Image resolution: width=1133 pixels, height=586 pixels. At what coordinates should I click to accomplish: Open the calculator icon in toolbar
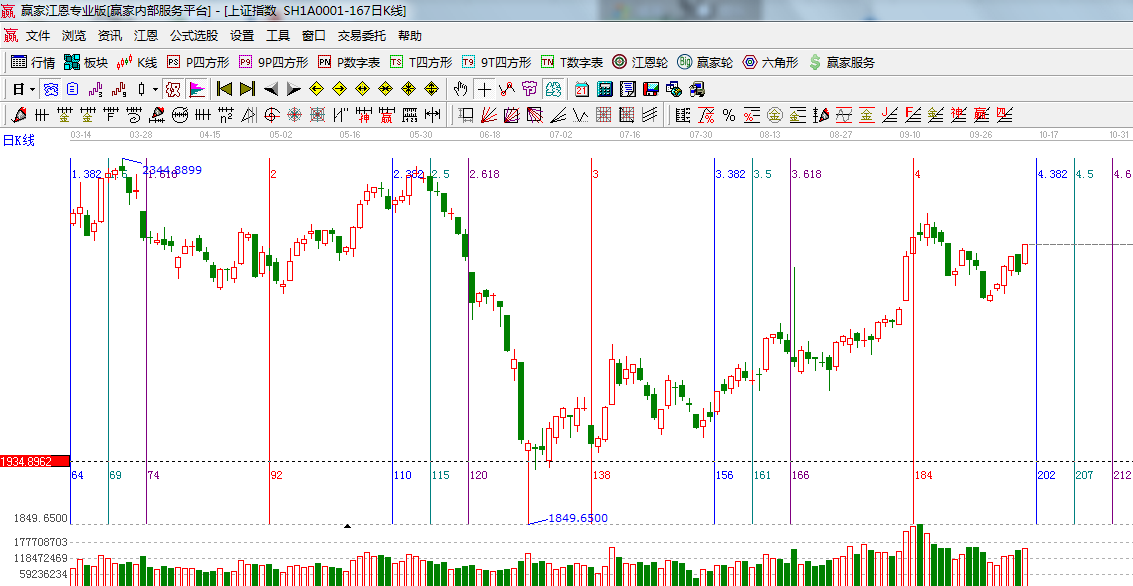click(604, 89)
